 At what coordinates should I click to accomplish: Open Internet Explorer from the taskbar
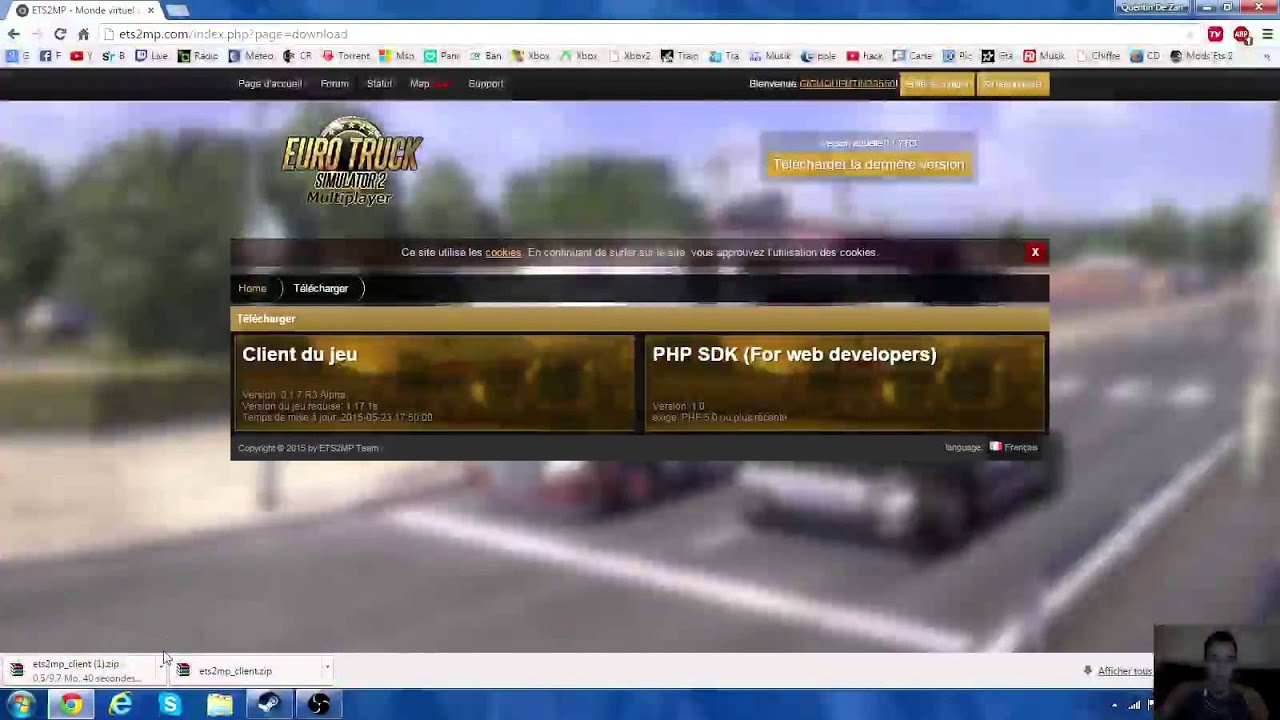tap(120, 705)
